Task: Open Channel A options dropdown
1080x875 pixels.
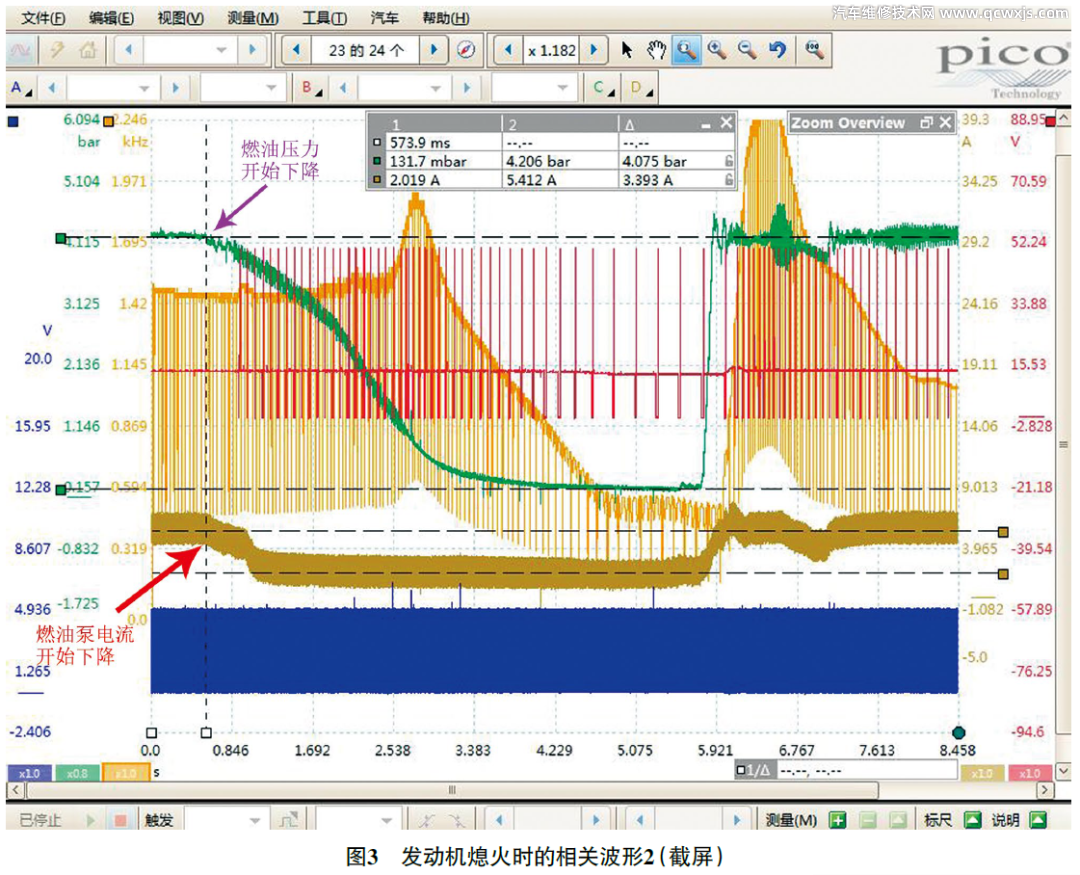Action: pyautogui.click(x=21, y=88)
